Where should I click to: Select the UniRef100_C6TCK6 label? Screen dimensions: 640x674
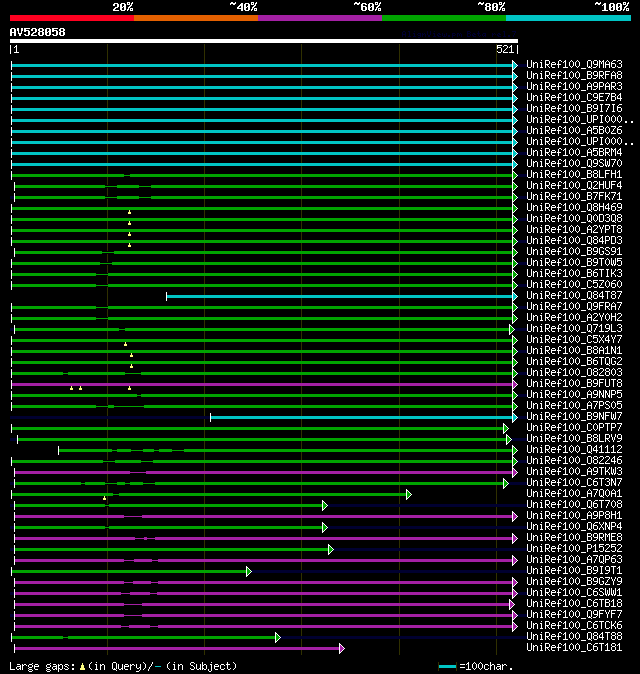[574, 626]
